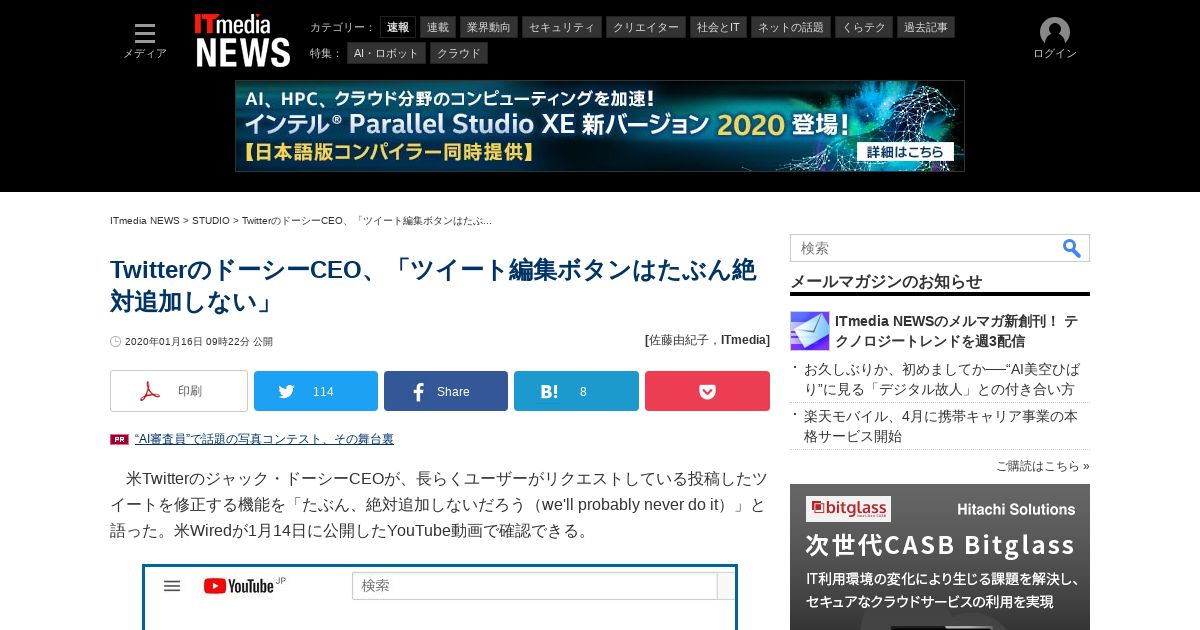
Task: Open the ネットの話題 category
Action: [x=791, y=27]
